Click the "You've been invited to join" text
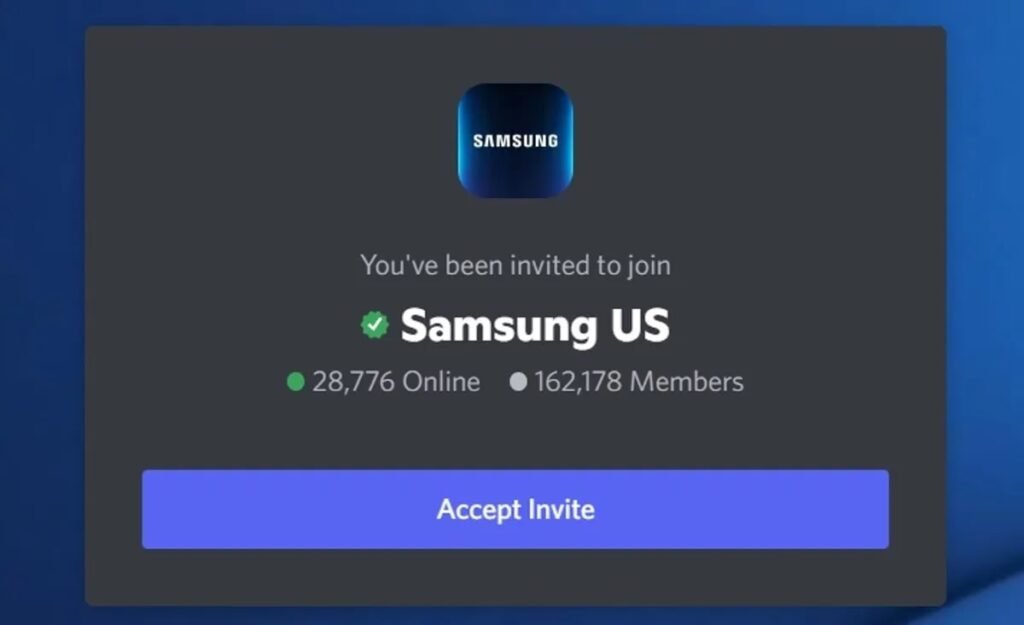 515,266
